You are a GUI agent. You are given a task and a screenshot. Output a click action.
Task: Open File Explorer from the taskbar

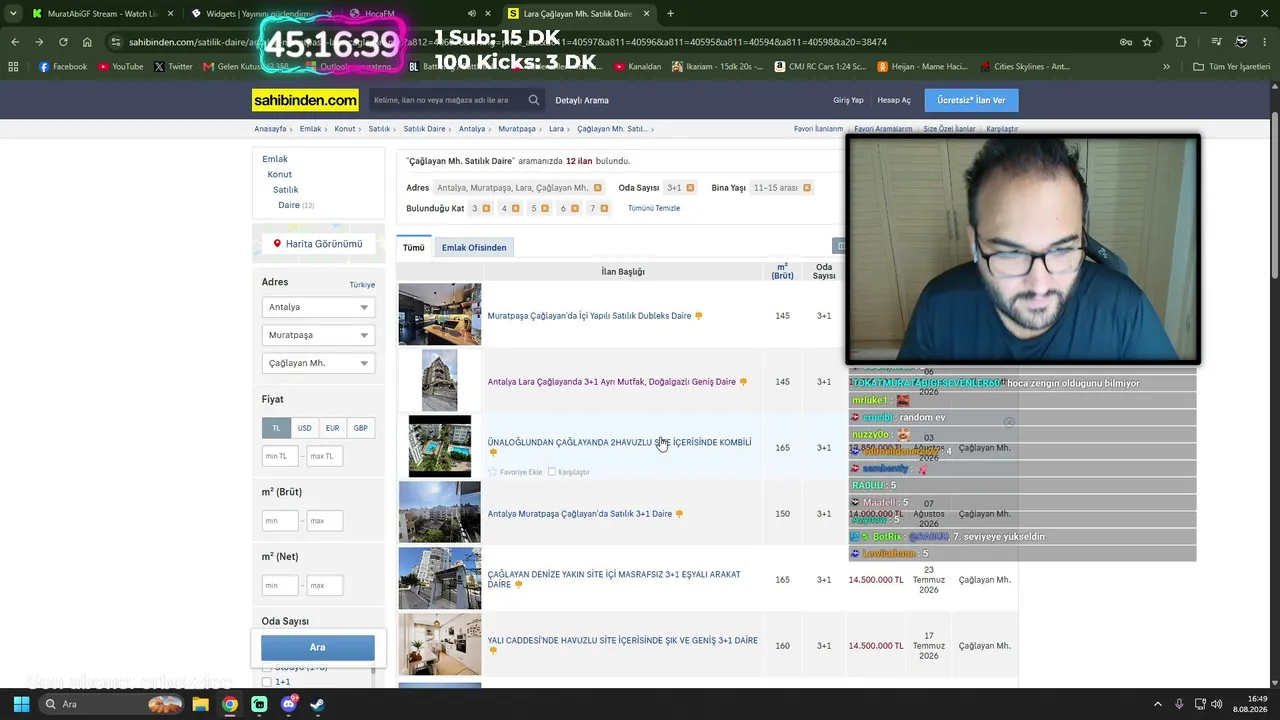coord(201,704)
